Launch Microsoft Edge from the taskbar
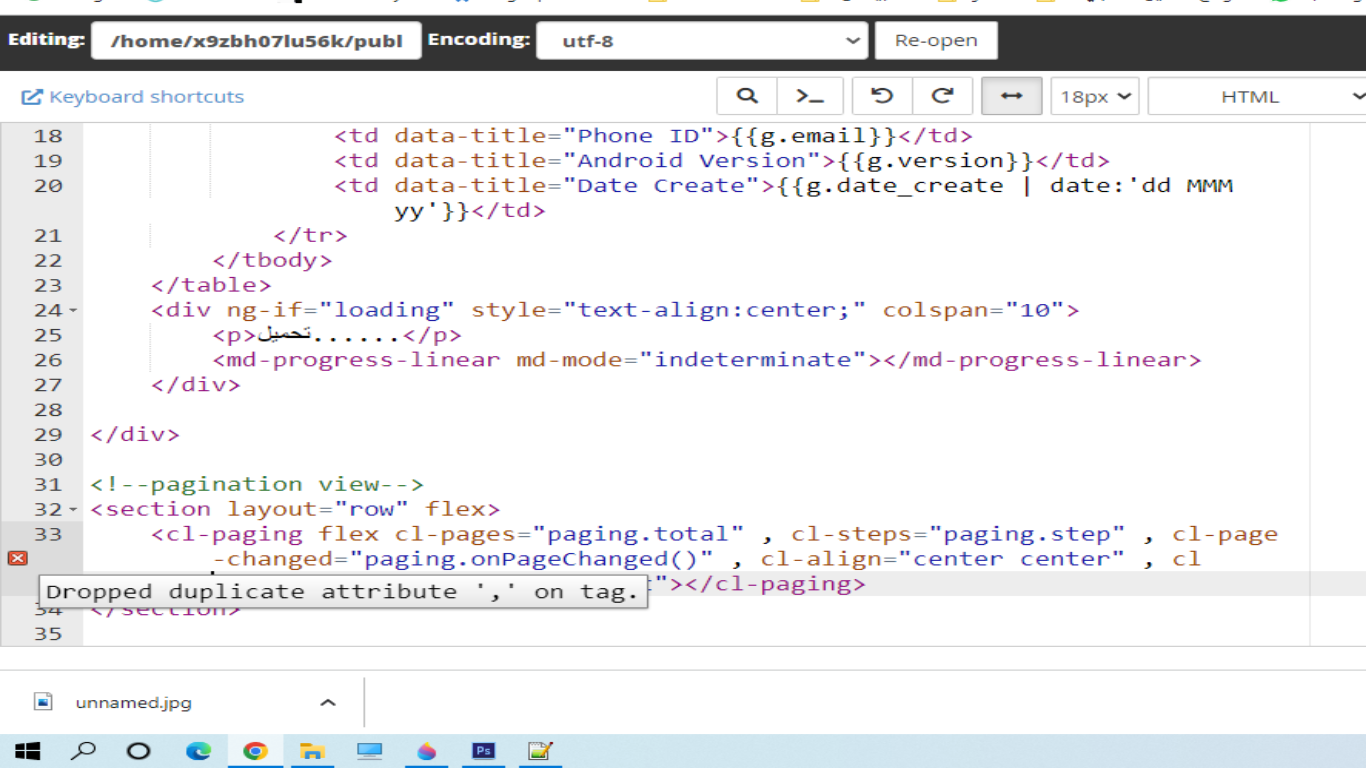1366x768 pixels. click(x=198, y=751)
